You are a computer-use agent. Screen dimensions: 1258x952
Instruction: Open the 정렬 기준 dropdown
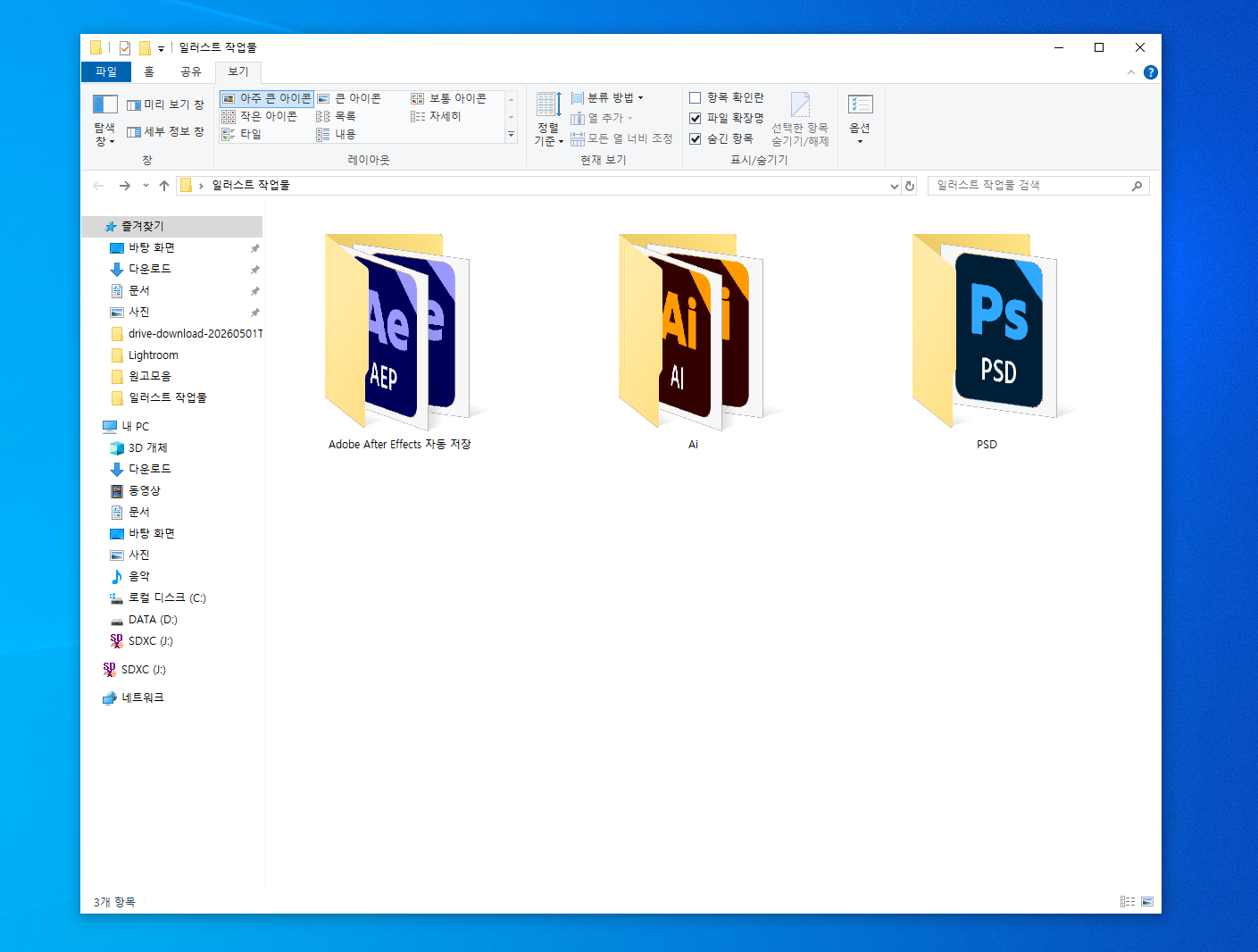[548, 119]
